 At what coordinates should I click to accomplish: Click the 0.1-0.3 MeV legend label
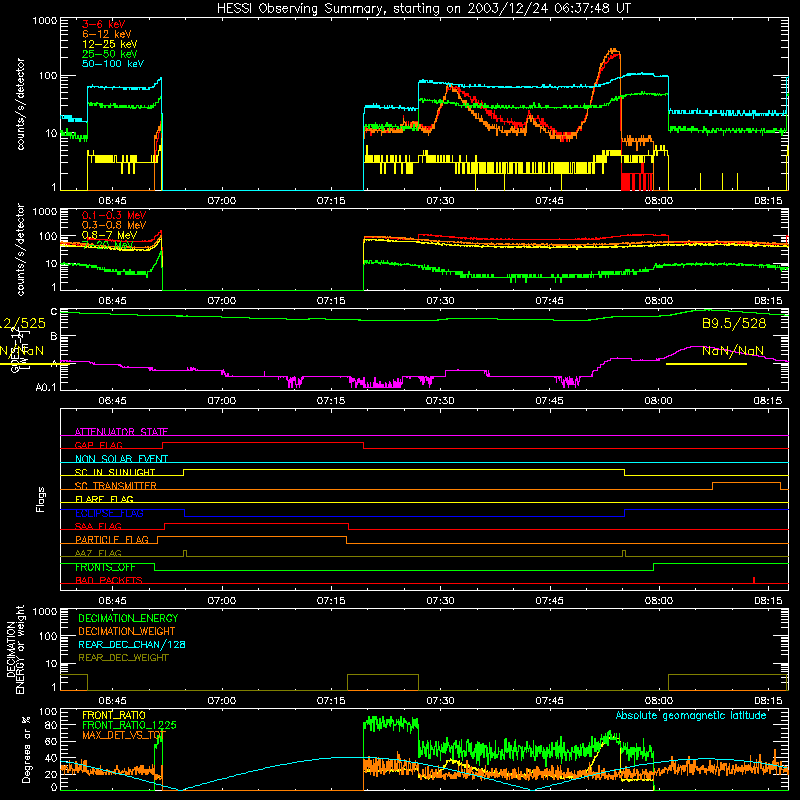pos(114,215)
